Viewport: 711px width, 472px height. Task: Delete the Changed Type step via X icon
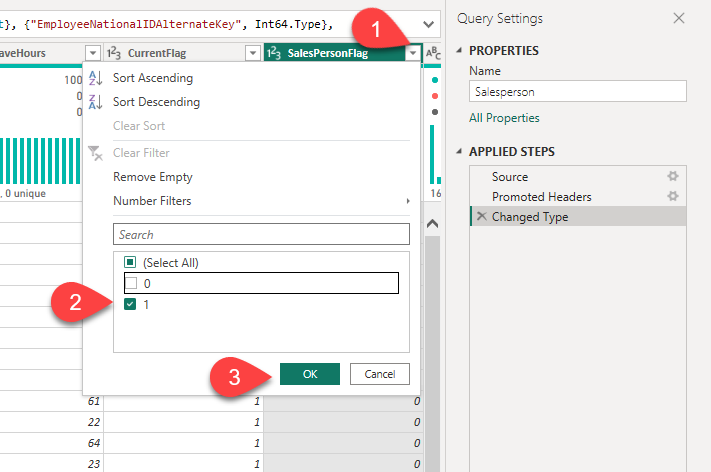[482, 217]
